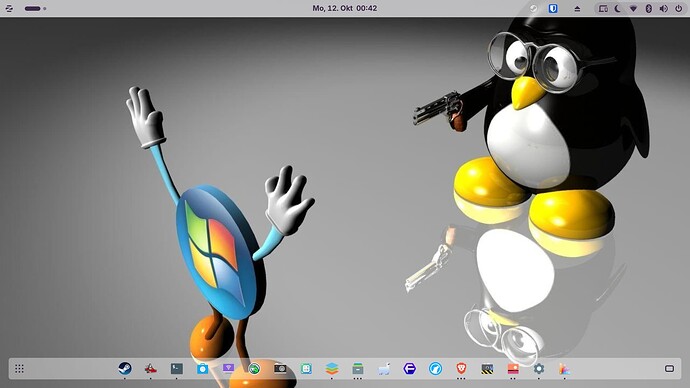690x388 pixels.
Task: Launch Steam from the dock
Action: 125,368
